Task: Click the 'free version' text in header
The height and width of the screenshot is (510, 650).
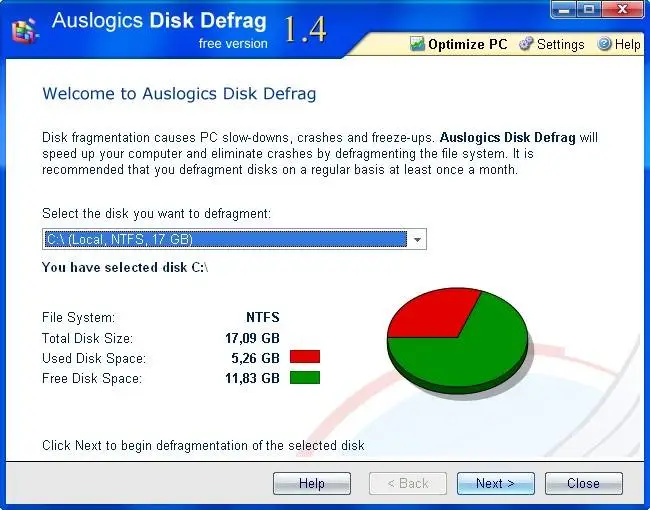Action: [x=233, y=43]
